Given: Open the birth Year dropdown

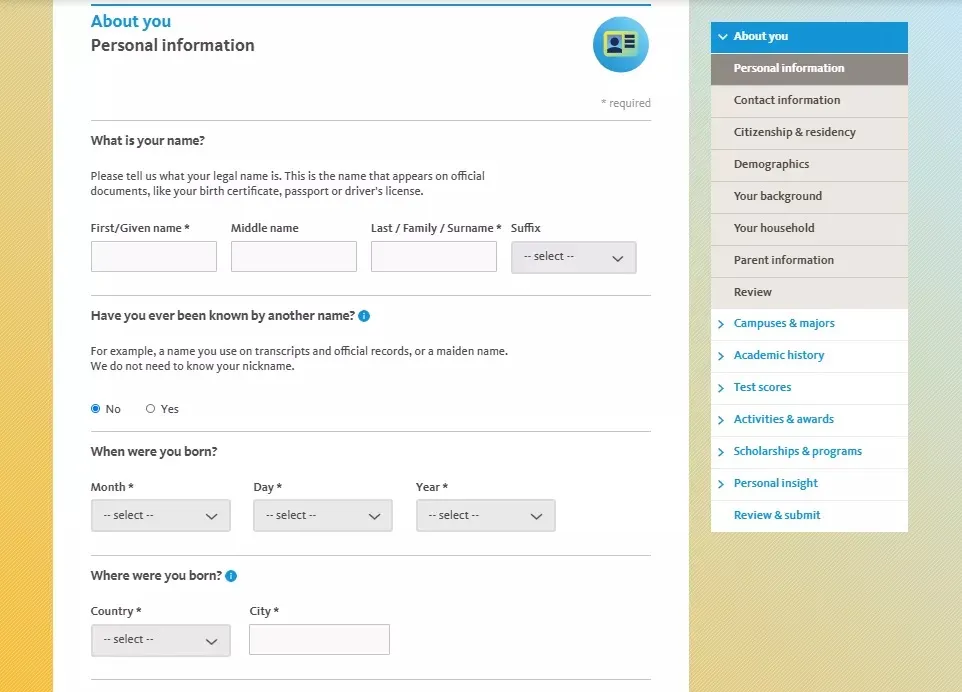Looking at the screenshot, I should point(485,516).
